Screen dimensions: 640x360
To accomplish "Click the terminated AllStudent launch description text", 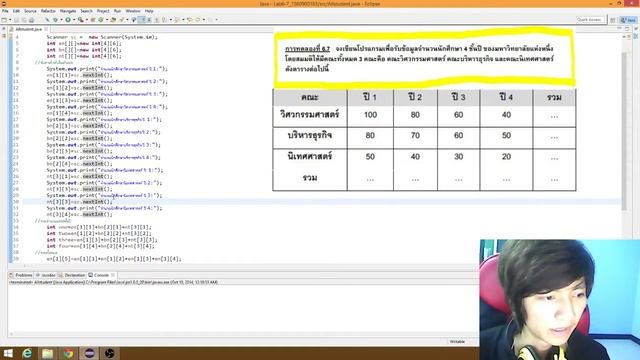I will pos(113,282).
